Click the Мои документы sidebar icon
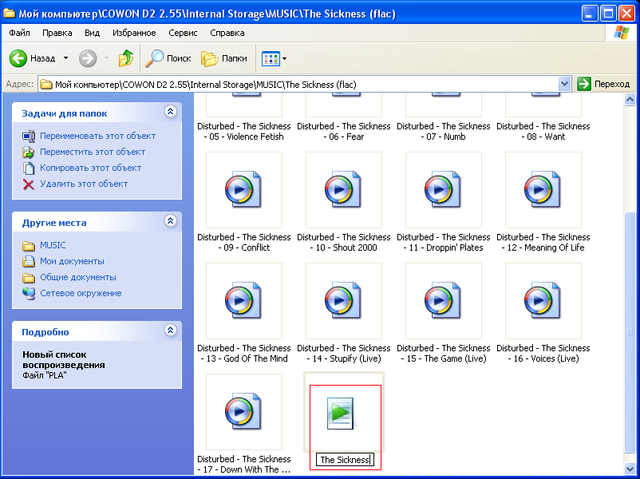 click(28, 261)
